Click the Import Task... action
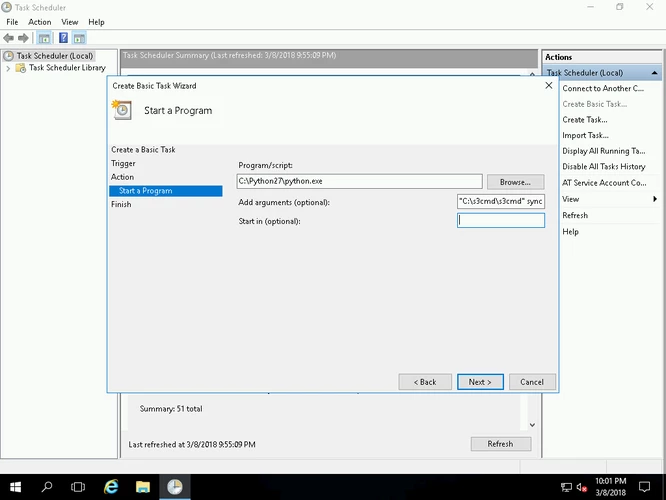The image size is (666, 500). pyautogui.click(x=585, y=136)
